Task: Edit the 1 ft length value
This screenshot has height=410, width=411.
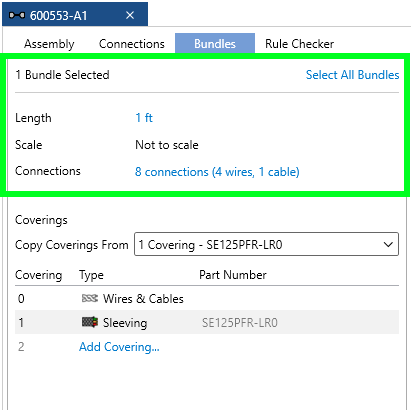Action: point(144,118)
